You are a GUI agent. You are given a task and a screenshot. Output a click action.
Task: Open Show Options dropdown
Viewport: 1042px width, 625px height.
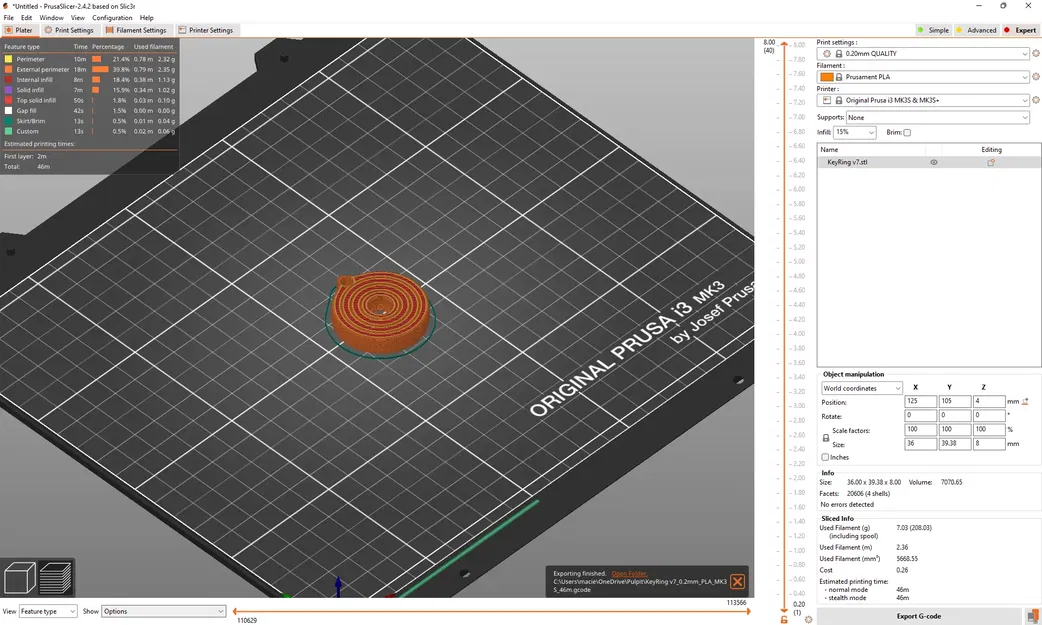point(163,611)
